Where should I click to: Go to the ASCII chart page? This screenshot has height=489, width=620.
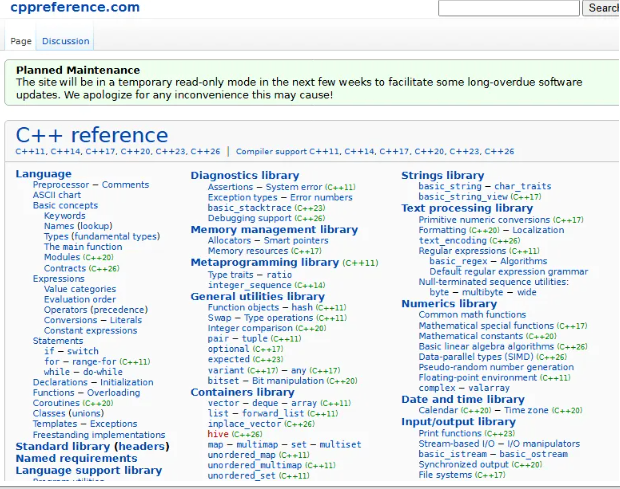click(x=57, y=195)
